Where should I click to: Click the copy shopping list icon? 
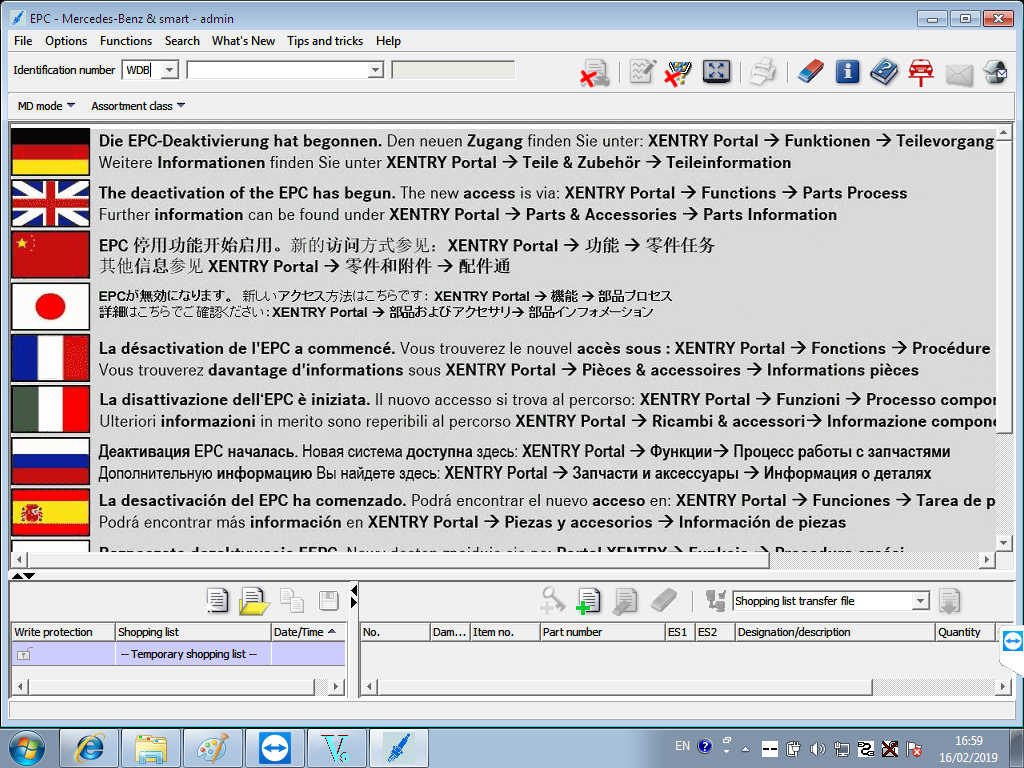click(x=291, y=601)
